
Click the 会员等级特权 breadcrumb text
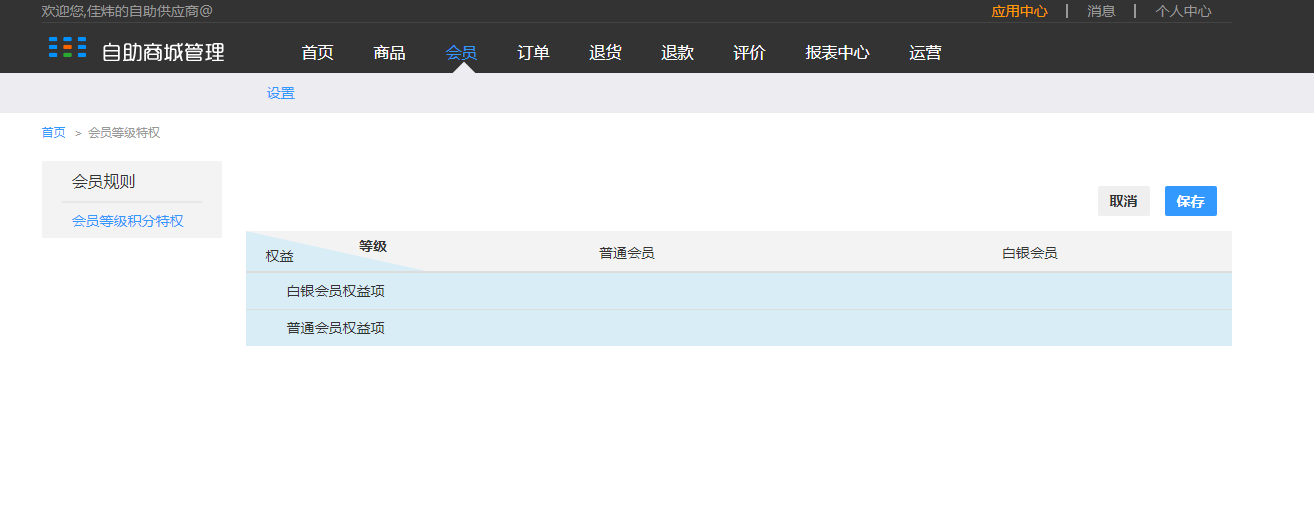(124, 132)
